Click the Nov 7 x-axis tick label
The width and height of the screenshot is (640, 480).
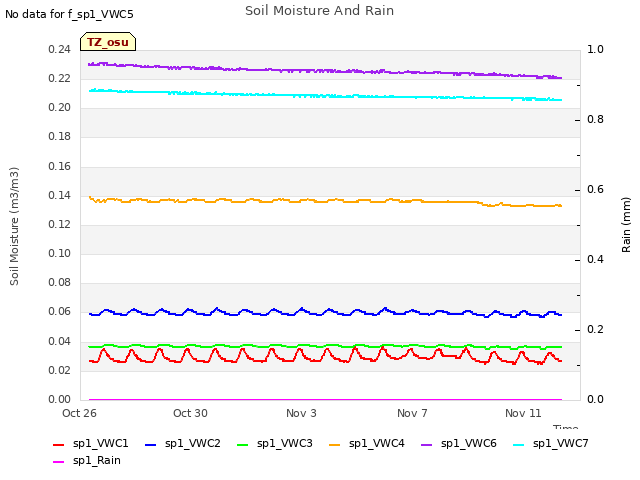412,413
